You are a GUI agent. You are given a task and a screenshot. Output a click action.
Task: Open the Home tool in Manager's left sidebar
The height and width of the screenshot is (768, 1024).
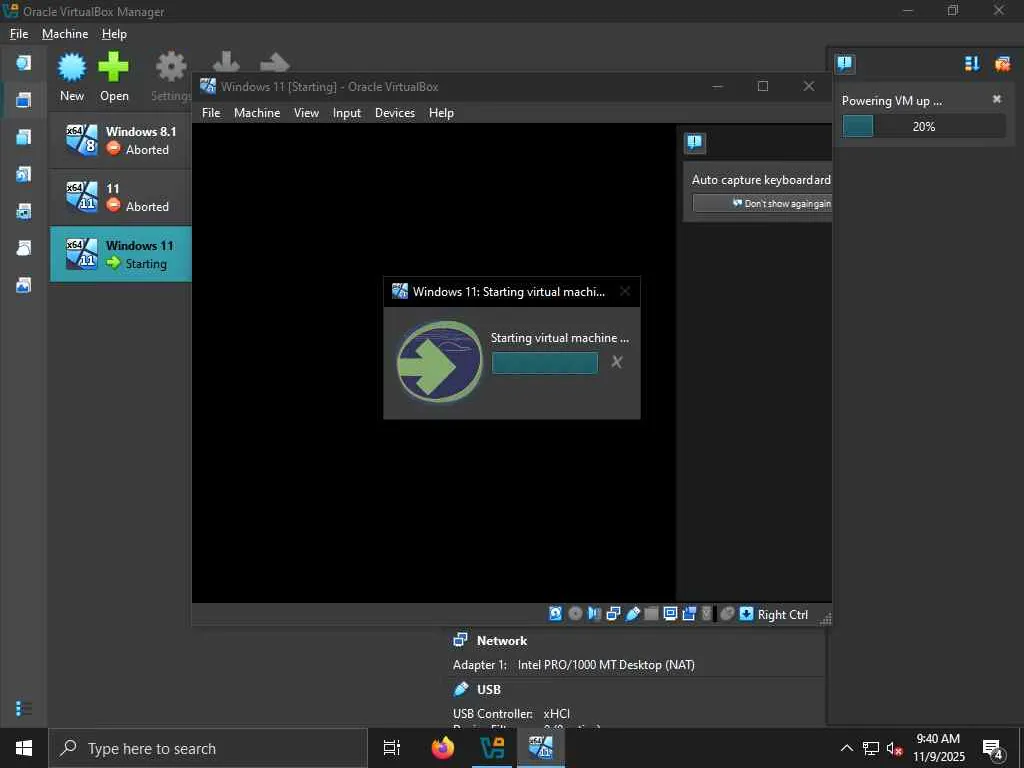pos(24,63)
